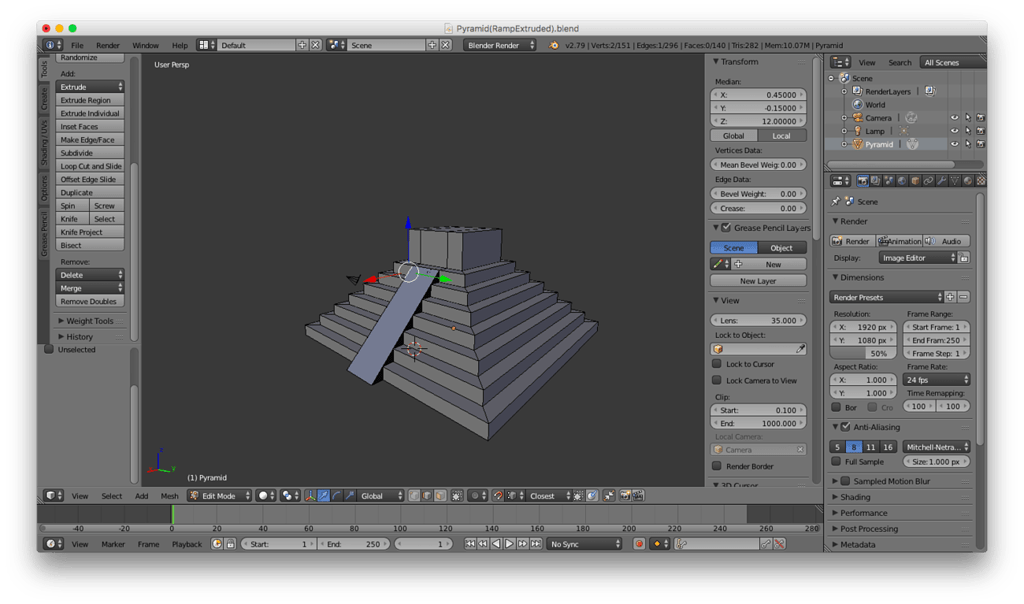Click the Subdivide button
Image resolution: width=1024 pixels, height=604 pixels.
(90, 153)
